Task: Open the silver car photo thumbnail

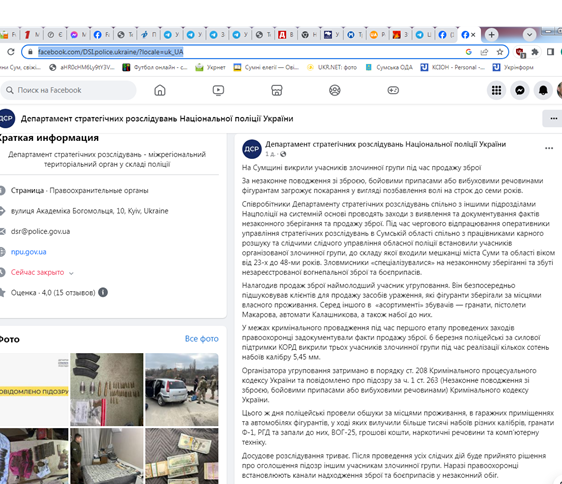Action: (x=182, y=389)
